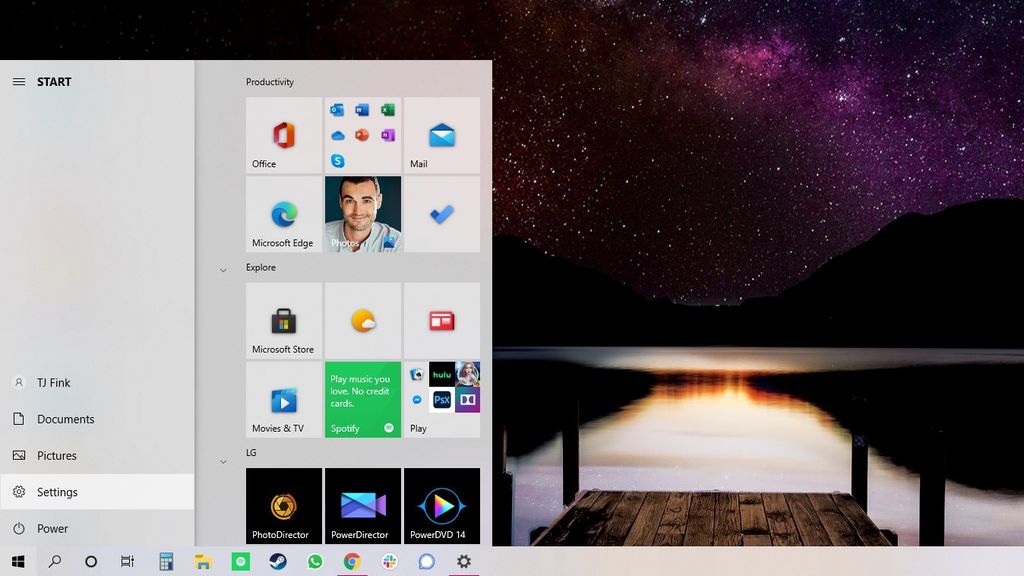This screenshot has width=1024, height=576.
Task: Click the TJ Fink account entry
Action: (51, 382)
